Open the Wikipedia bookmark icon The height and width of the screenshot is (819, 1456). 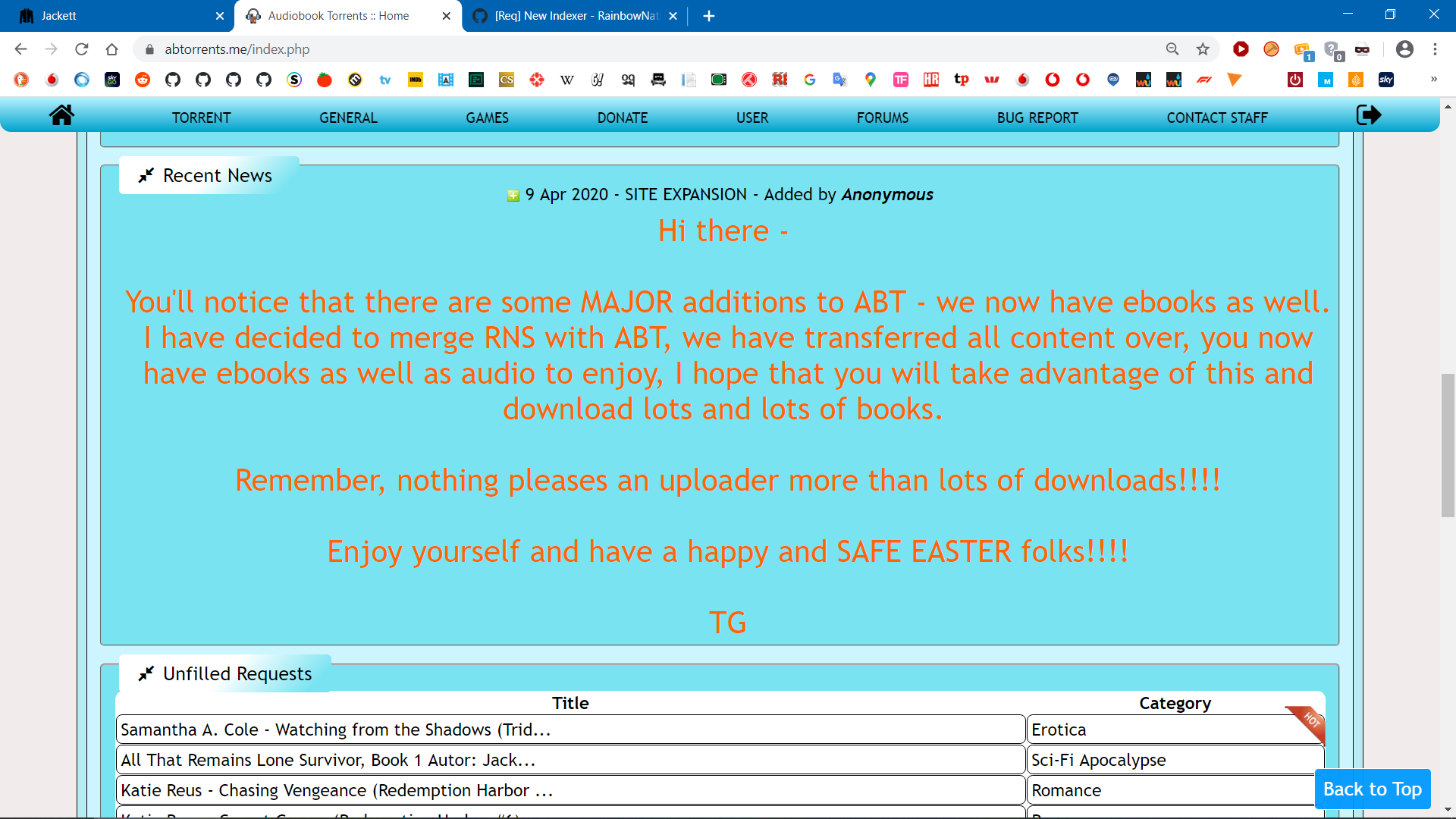567,80
